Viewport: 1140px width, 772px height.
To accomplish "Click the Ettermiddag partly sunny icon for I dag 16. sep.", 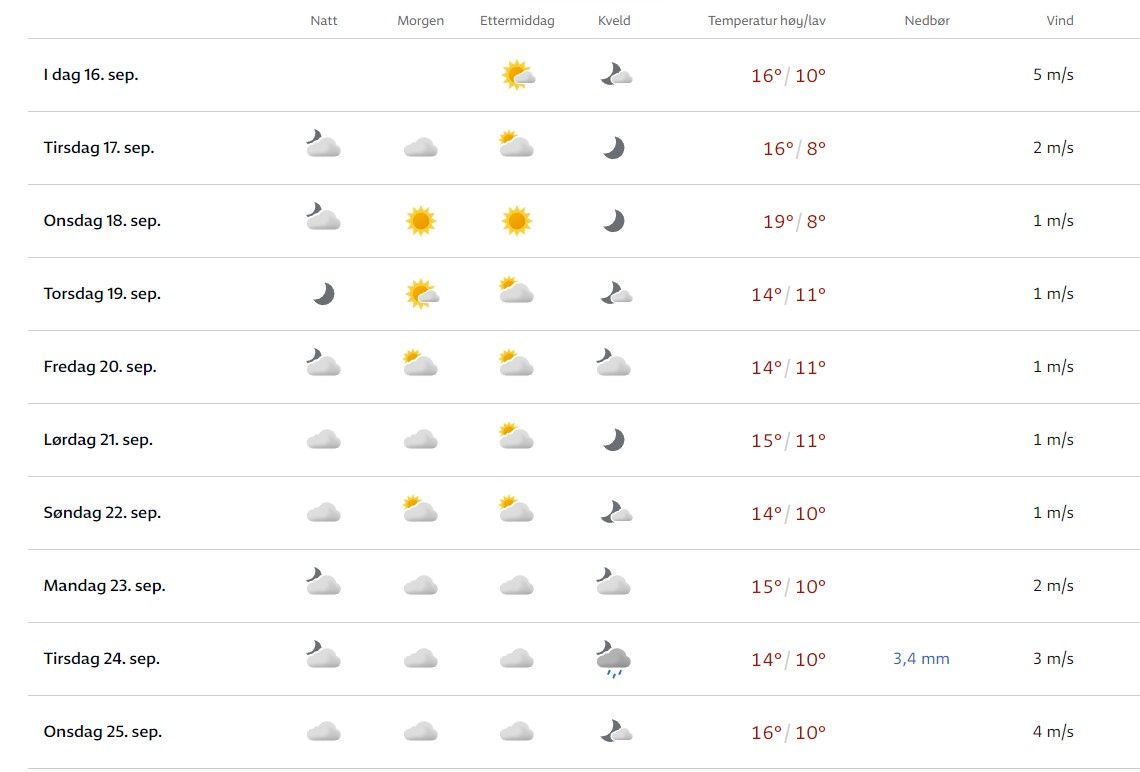I will pyautogui.click(x=517, y=75).
